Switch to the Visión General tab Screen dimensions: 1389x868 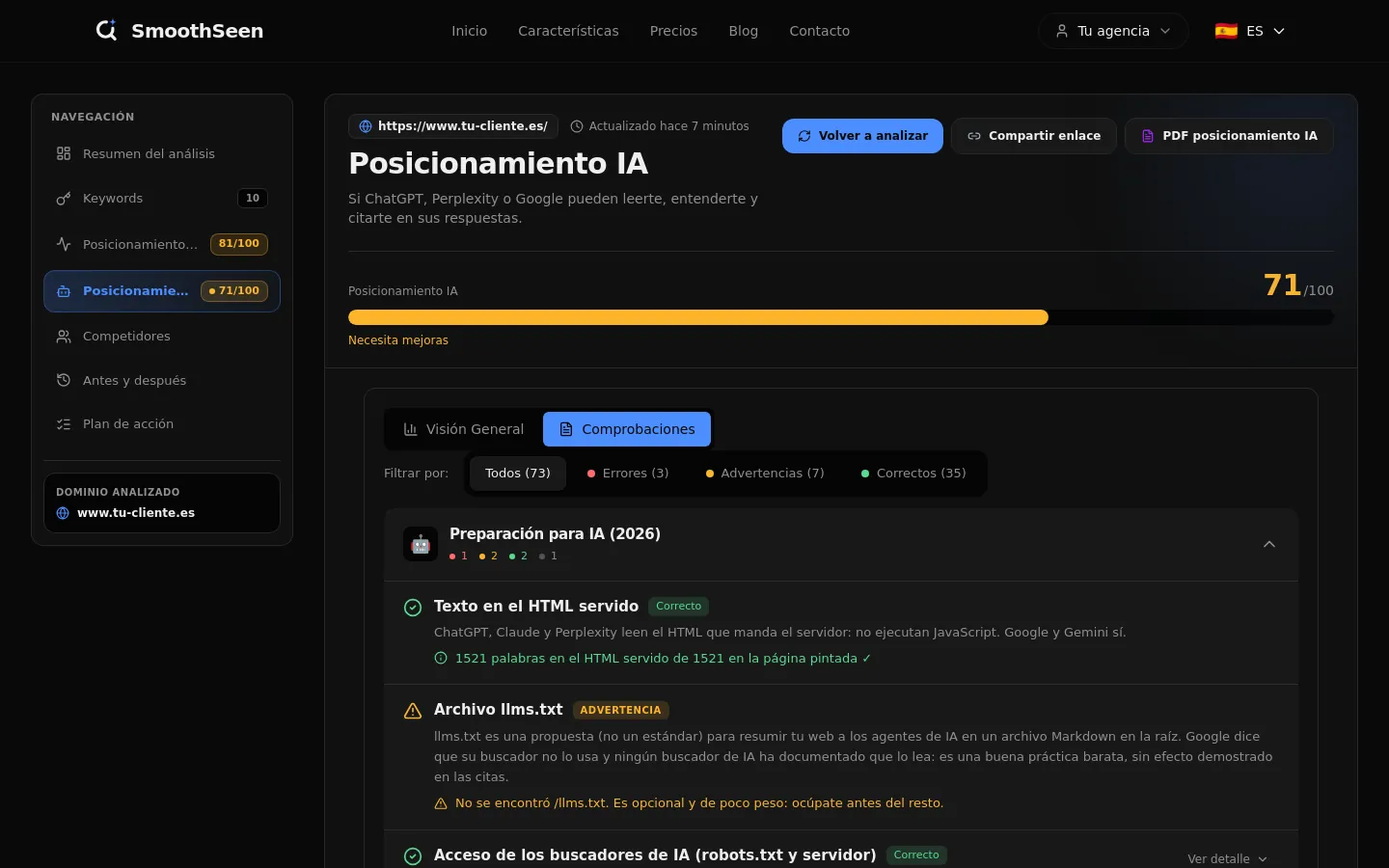pyautogui.click(x=464, y=429)
